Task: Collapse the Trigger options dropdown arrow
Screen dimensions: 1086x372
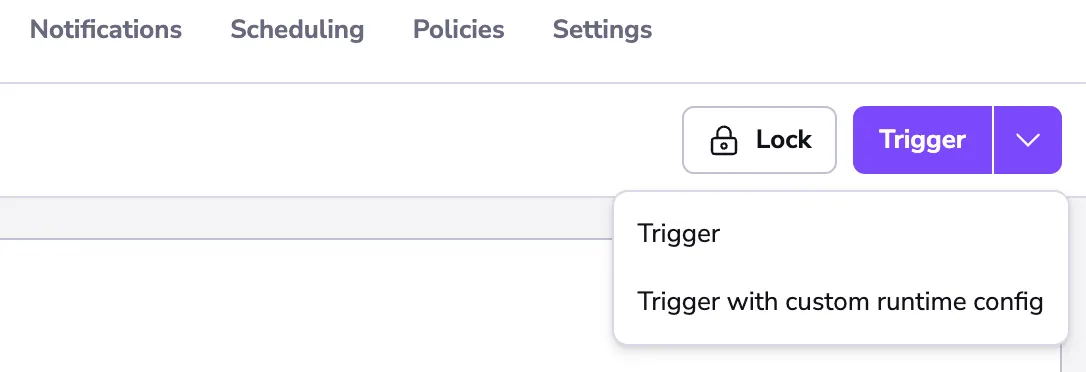Action: coord(1028,140)
